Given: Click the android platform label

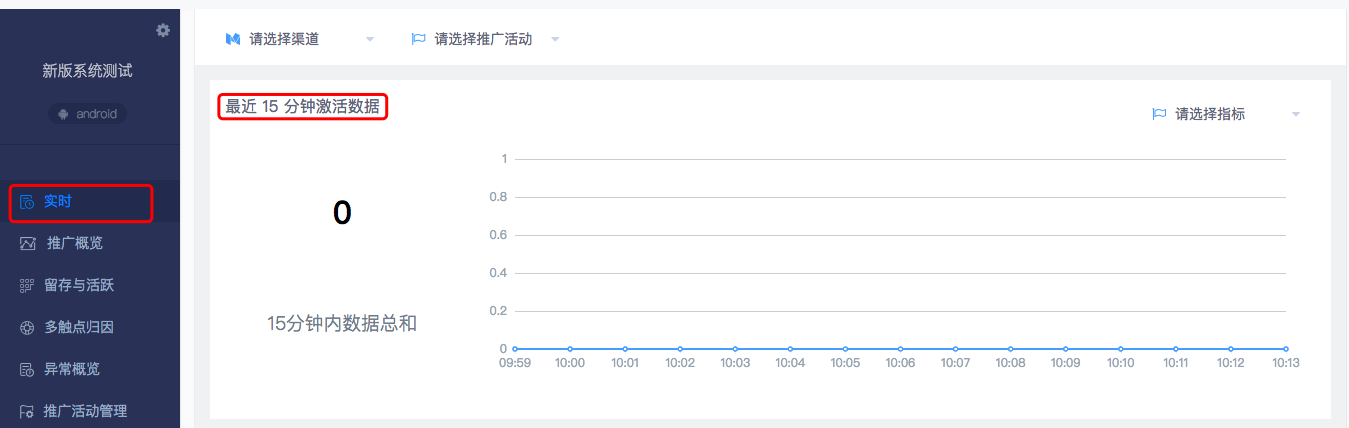Looking at the screenshot, I should tap(96, 114).
